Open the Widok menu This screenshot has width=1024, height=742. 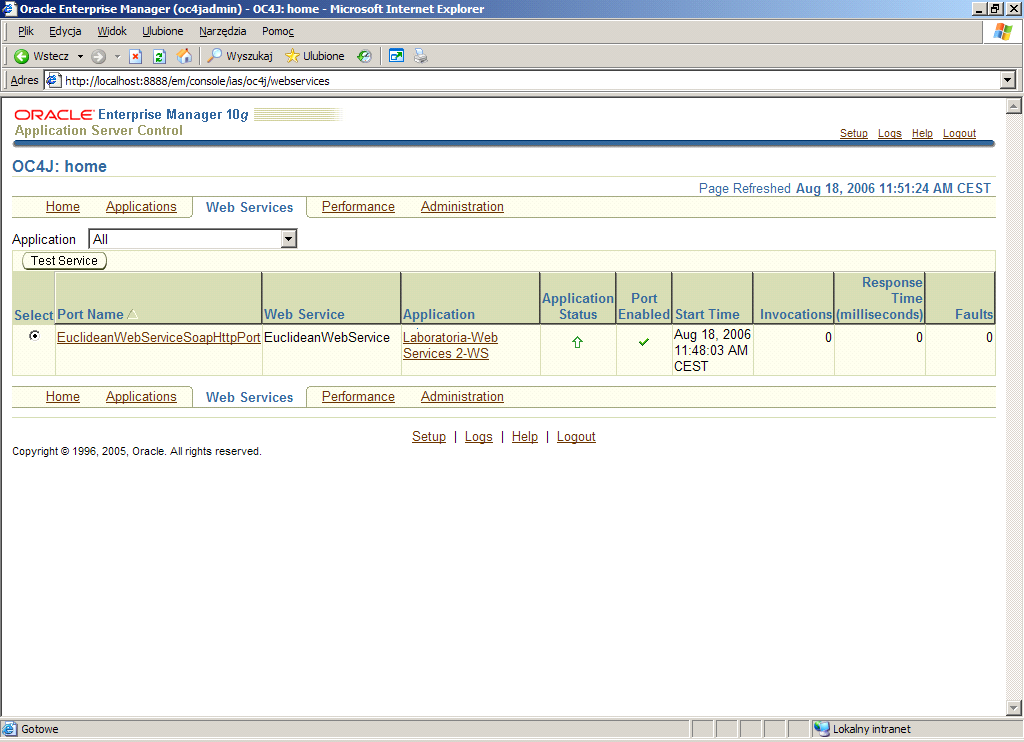tap(112, 31)
